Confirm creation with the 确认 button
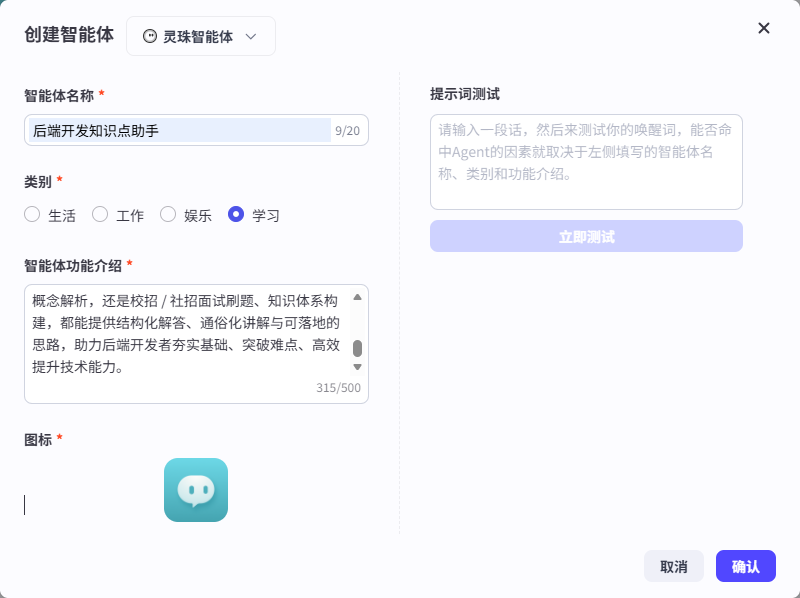This screenshot has width=800, height=598. [746, 566]
